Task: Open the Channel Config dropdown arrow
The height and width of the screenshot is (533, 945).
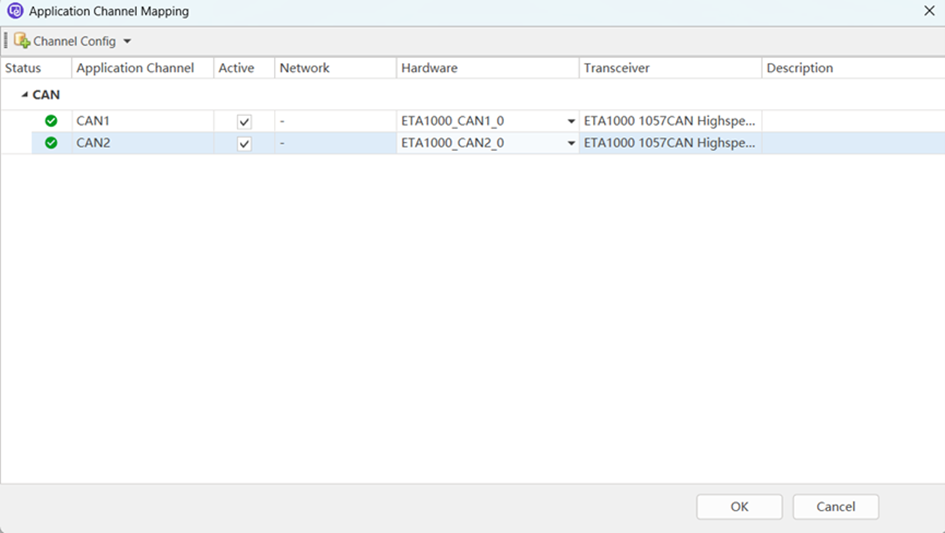Action: 127,42
